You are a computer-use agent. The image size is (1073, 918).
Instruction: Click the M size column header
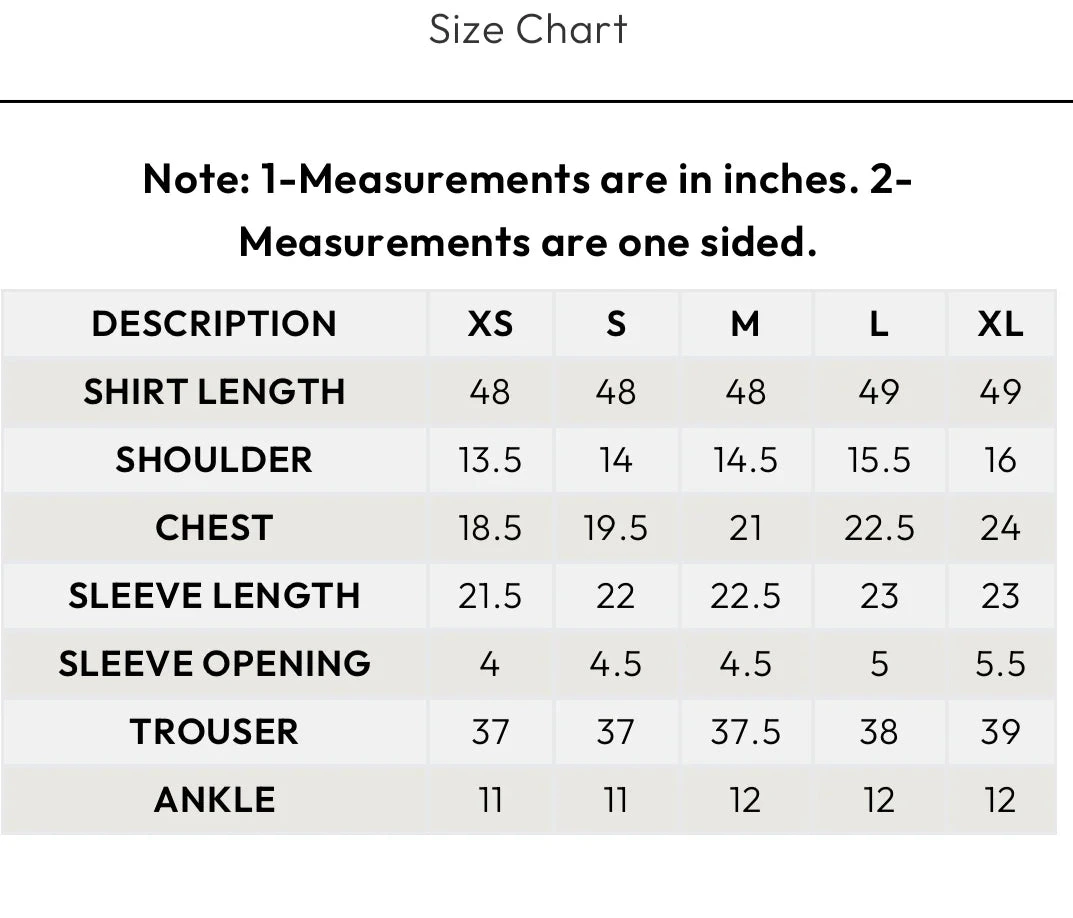coord(746,324)
